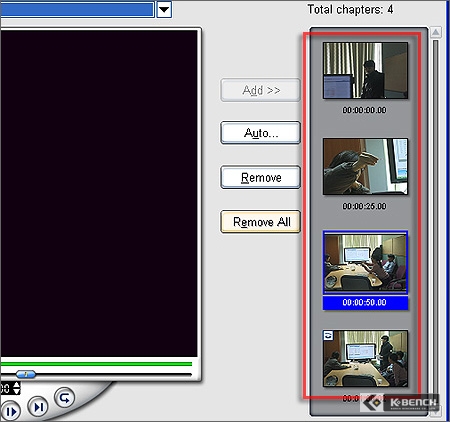This screenshot has width=450, height=422.
Task: Click the timecode stepper arrows
Action: [16, 388]
